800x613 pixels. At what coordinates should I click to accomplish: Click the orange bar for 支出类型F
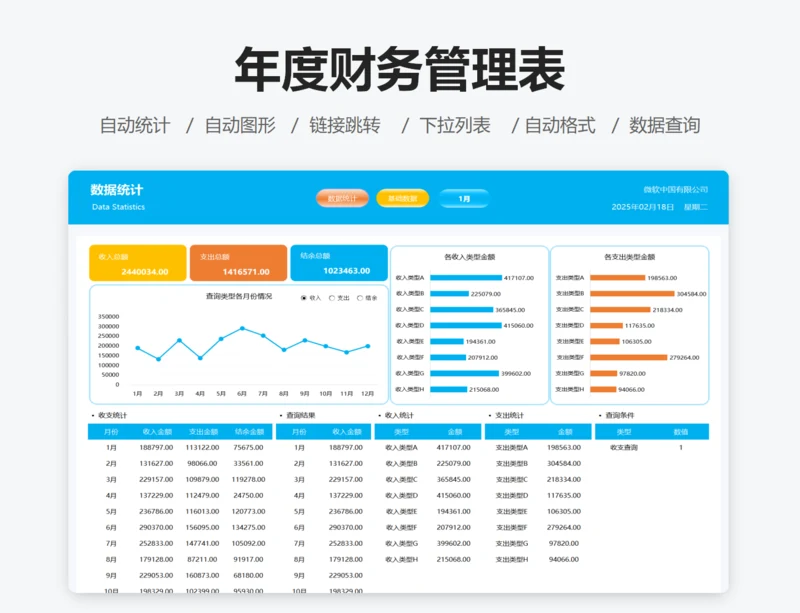pos(629,357)
